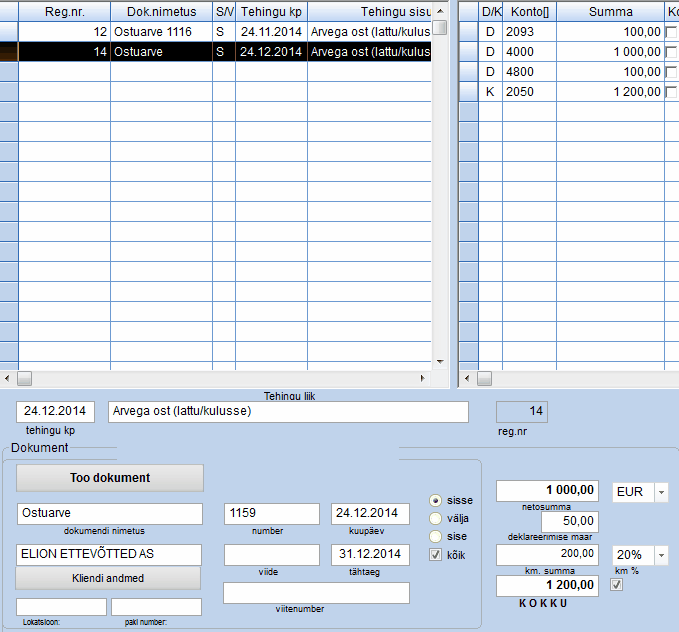The width and height of the screenshot is (679, 632).
Task: Click the account cell 4000
Action: (529, 52)
